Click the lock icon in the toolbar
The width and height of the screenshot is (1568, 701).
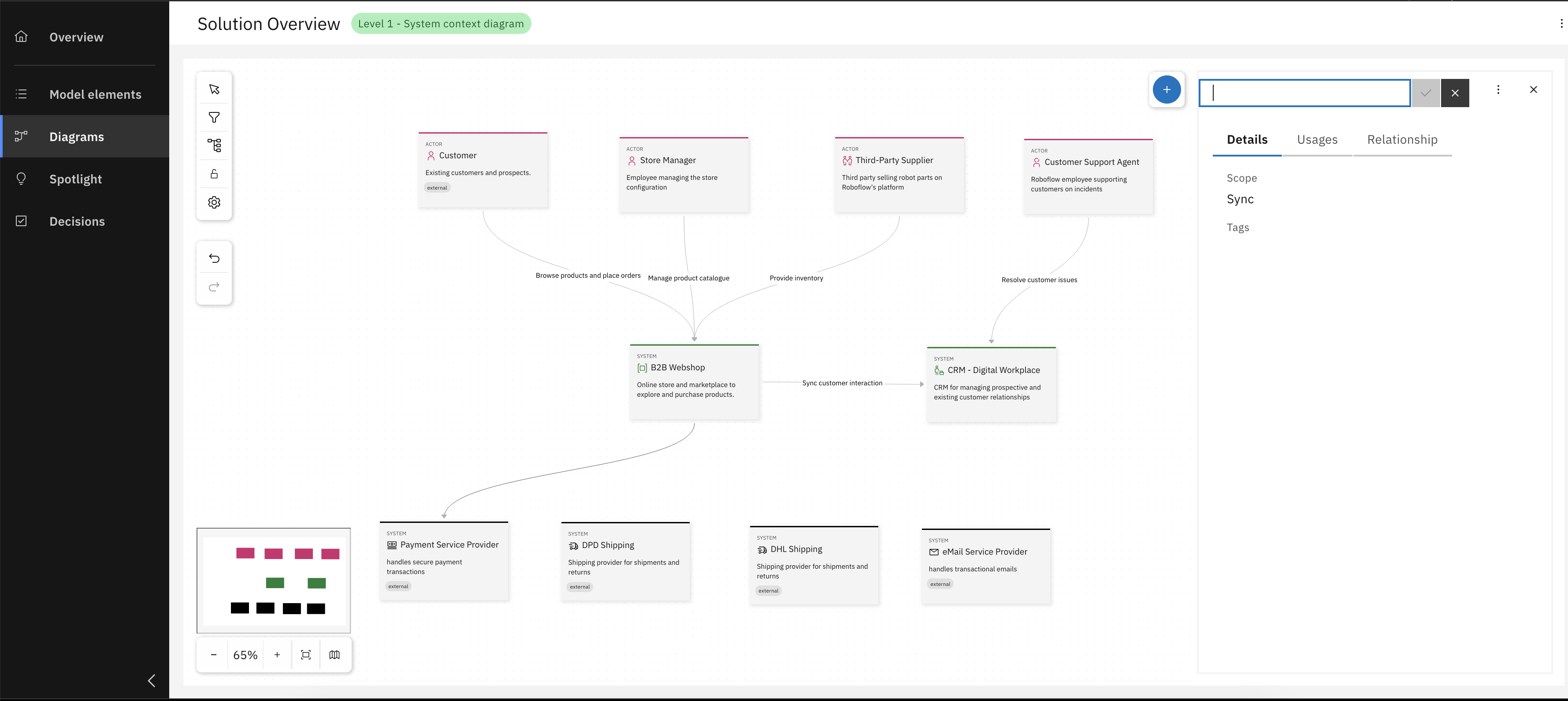click(x=214, y=174)
